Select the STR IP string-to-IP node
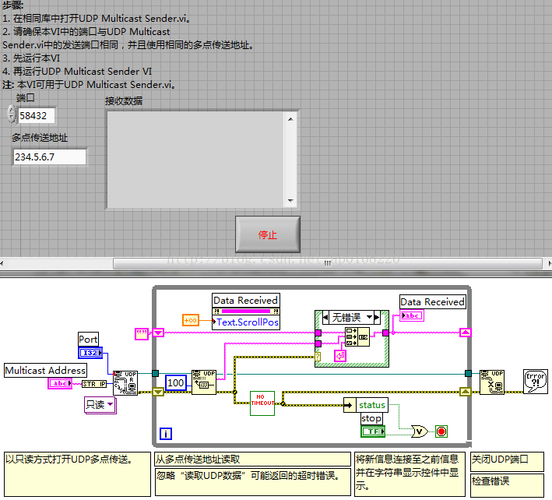Image resolution: width=552 pixels, height=500 pixels. [94, 384]
